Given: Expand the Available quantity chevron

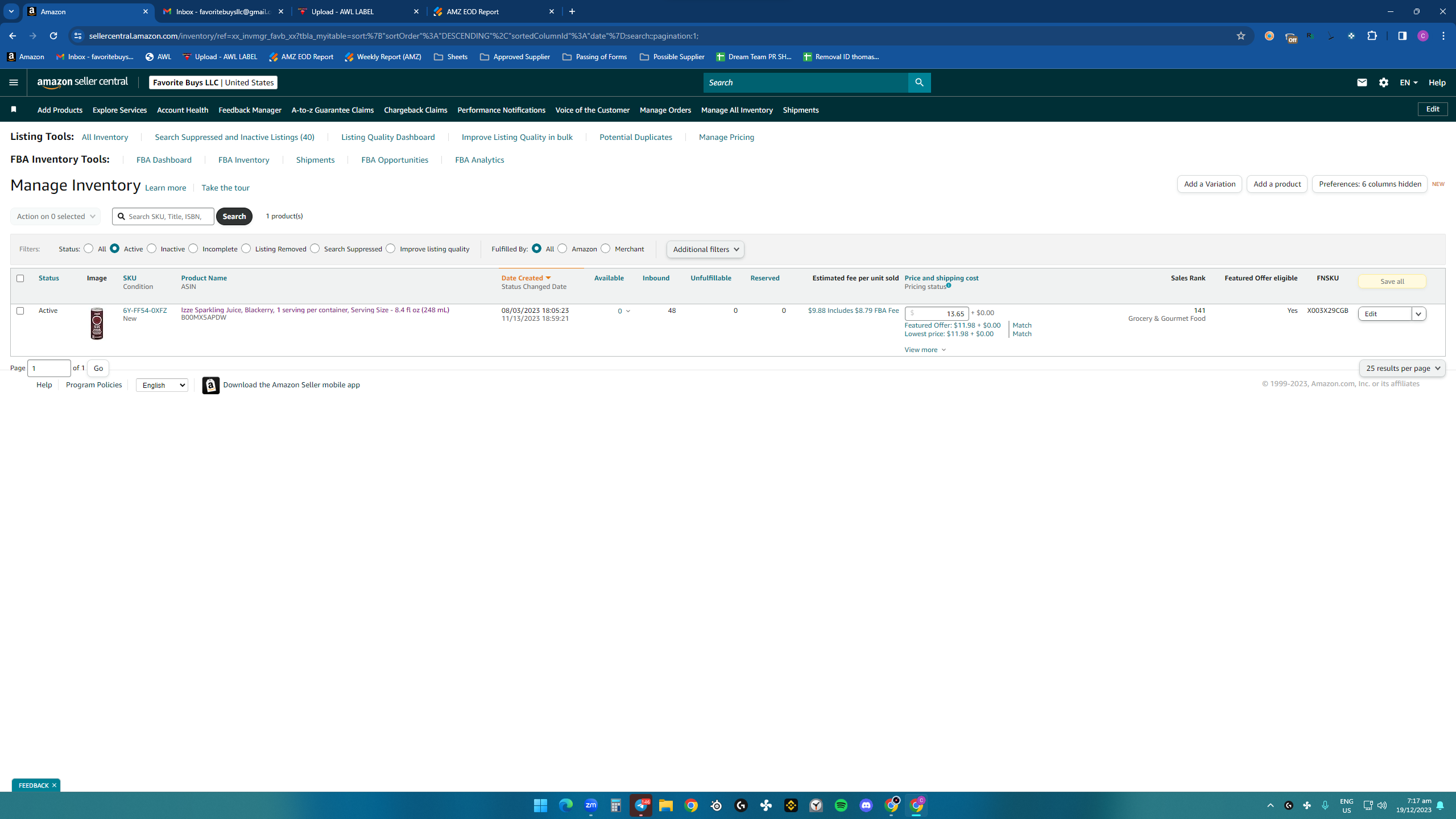Looking at the screenshot, I should 628,311.
